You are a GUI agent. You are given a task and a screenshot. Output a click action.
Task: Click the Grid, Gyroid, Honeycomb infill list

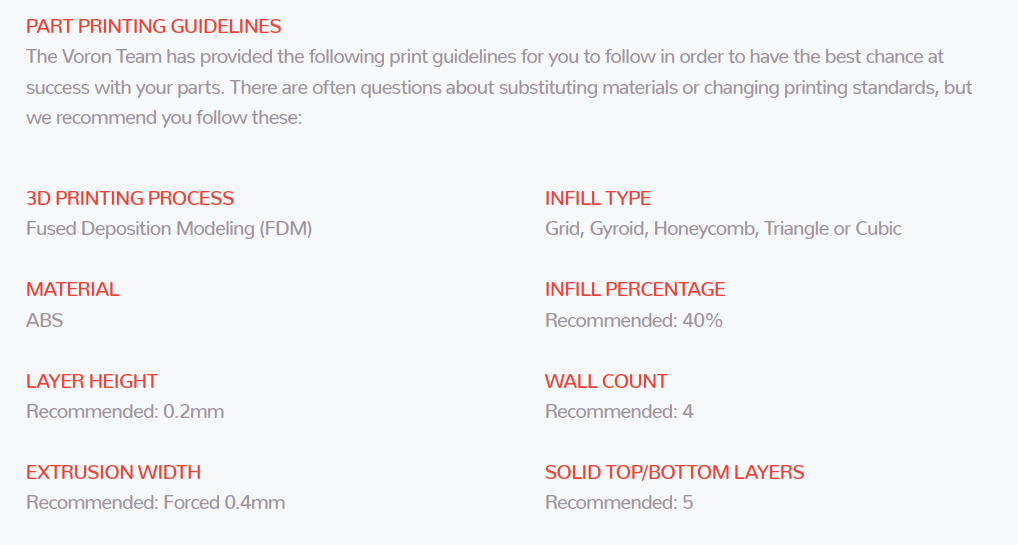tap(723, 229)
